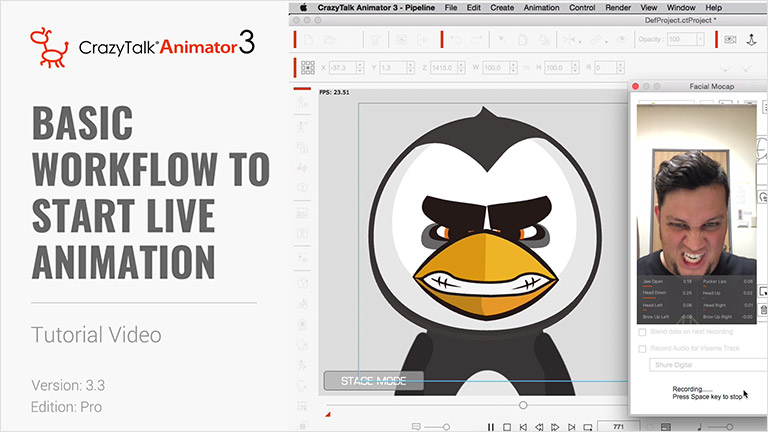768x432 pixels.
Task: Click the Preview image icon in toolbar
Action: coord(401,40)
